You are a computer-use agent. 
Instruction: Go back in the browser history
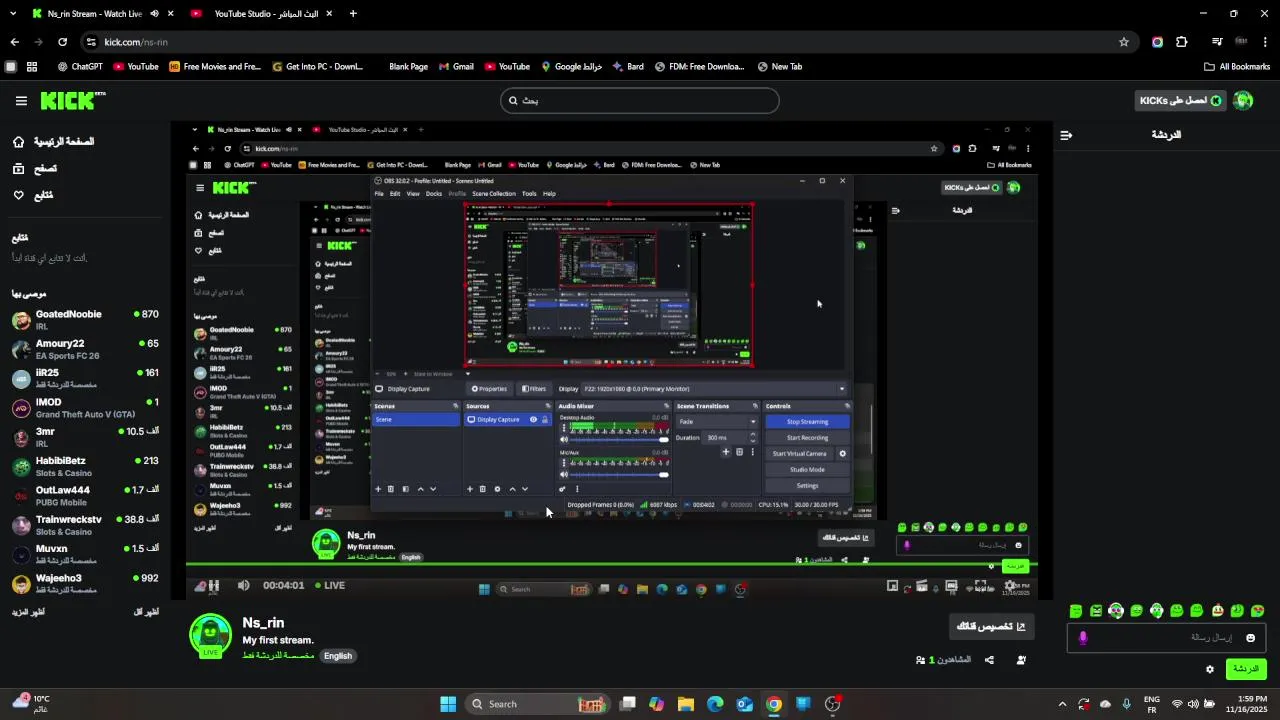point(14,42)
